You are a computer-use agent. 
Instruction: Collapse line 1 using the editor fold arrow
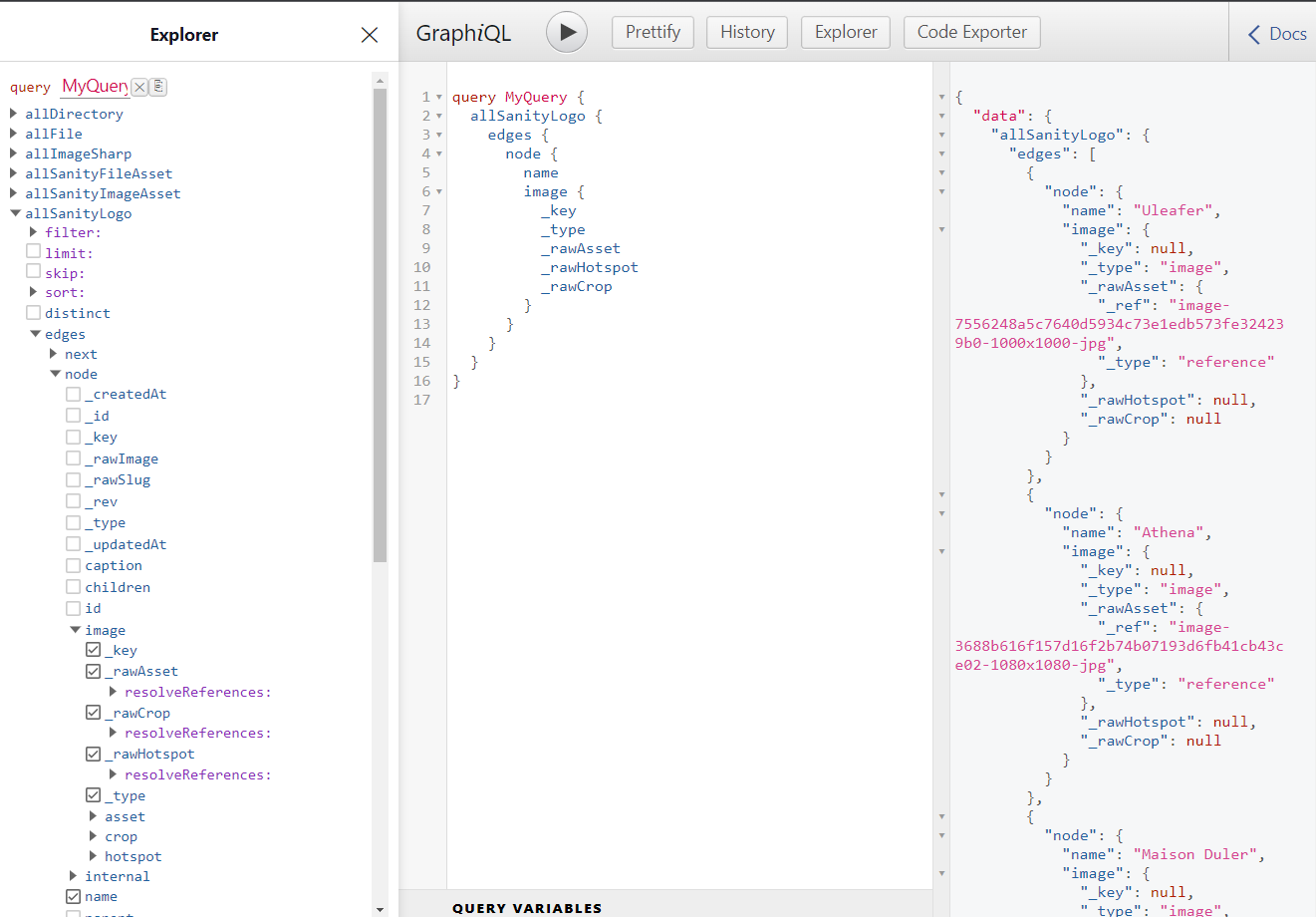(x=438, y=97)
